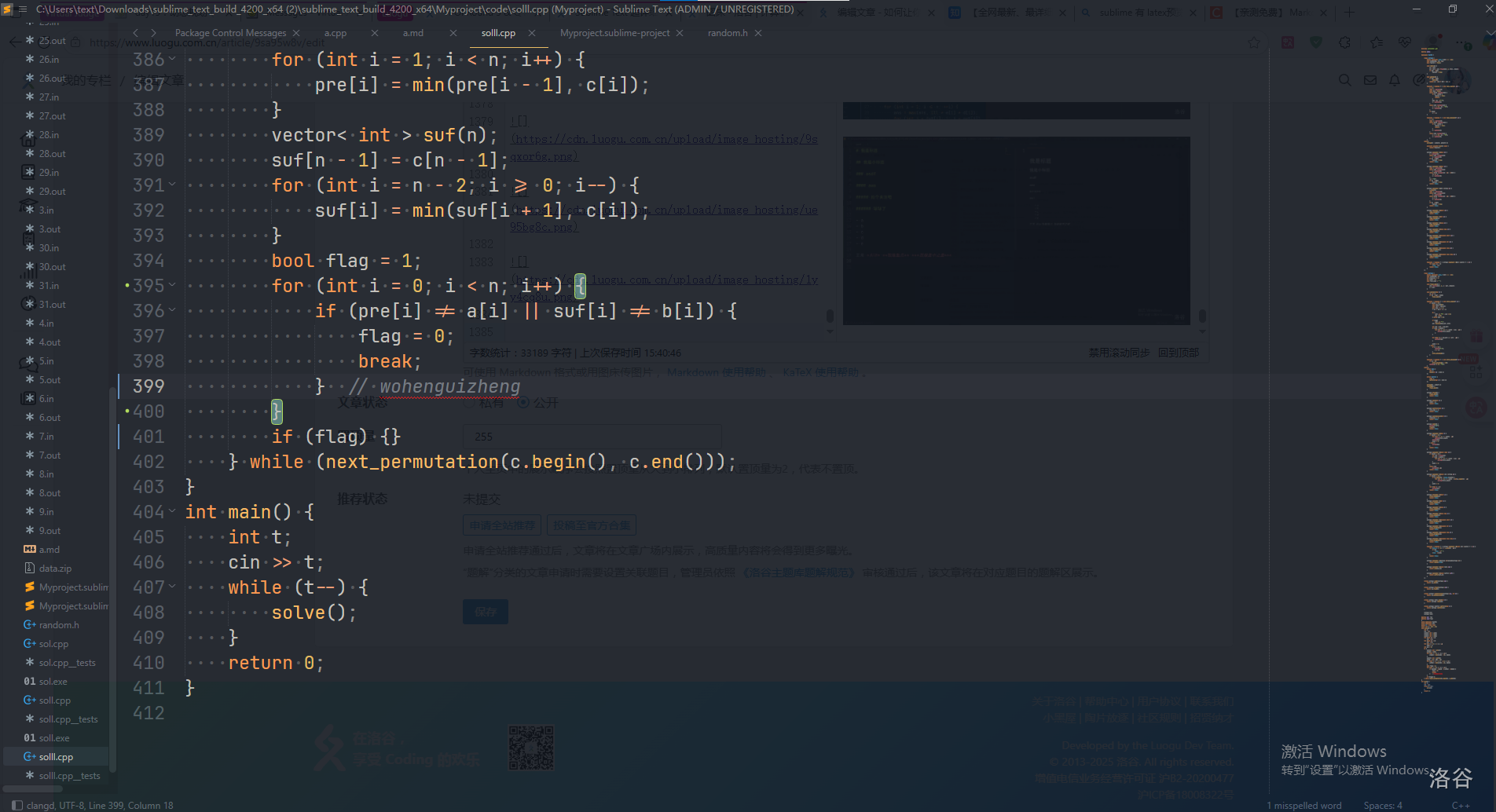Image resolution: width=1496 pixels, height=812 pixels.
Task: Open the Sublime Text hamburger menu
Action: tap(22, 9)
